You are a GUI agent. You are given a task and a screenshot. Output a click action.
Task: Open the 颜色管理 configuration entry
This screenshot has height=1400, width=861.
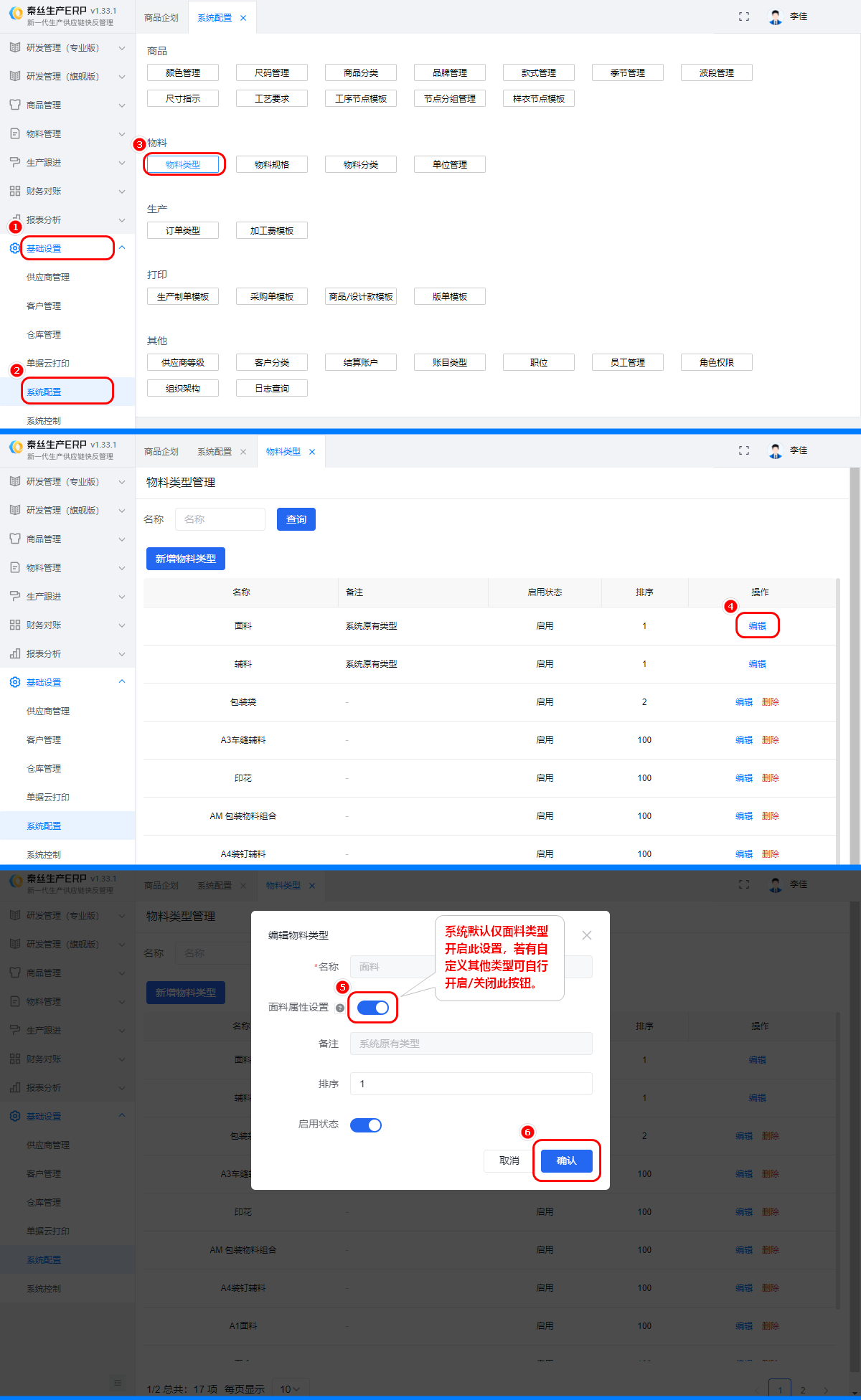coord(183,72)
